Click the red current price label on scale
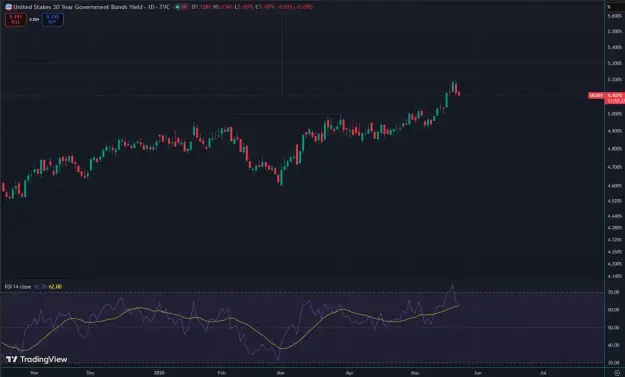The height and width of the screenshot is (377, 625). point(615,98)
